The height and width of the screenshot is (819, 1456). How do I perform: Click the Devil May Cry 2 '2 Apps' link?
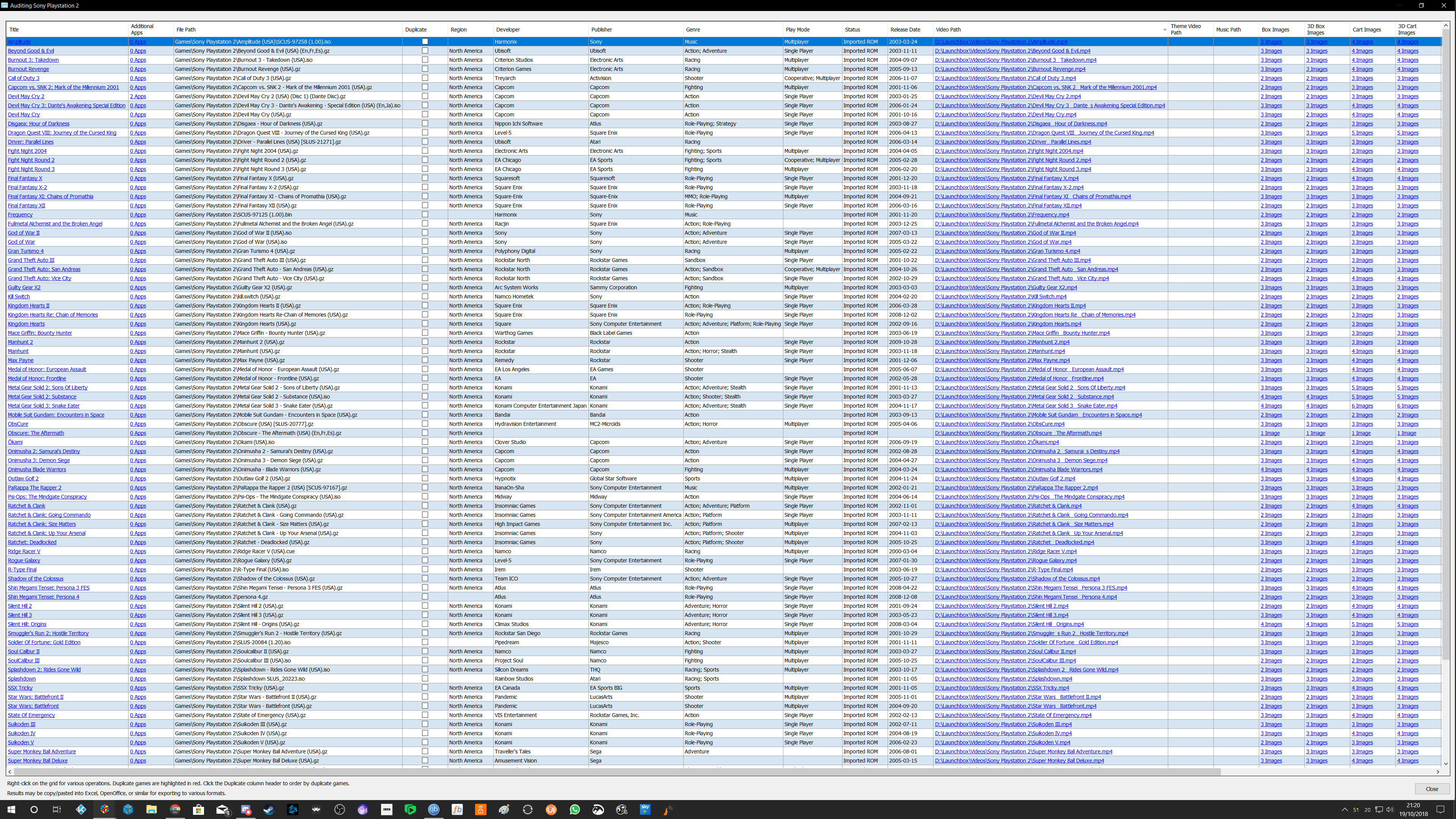138,96
